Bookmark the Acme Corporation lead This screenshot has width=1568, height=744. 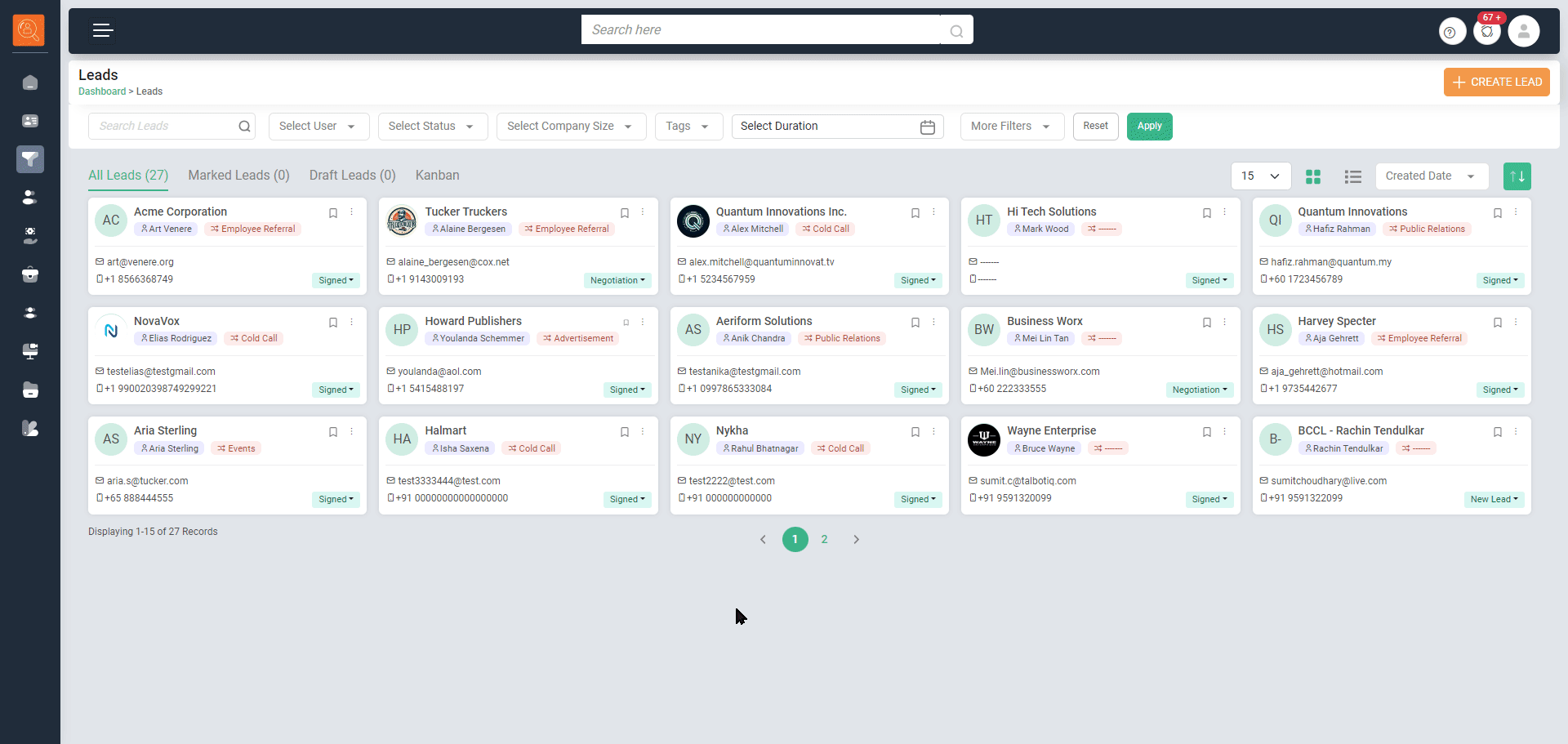point(333,213)
